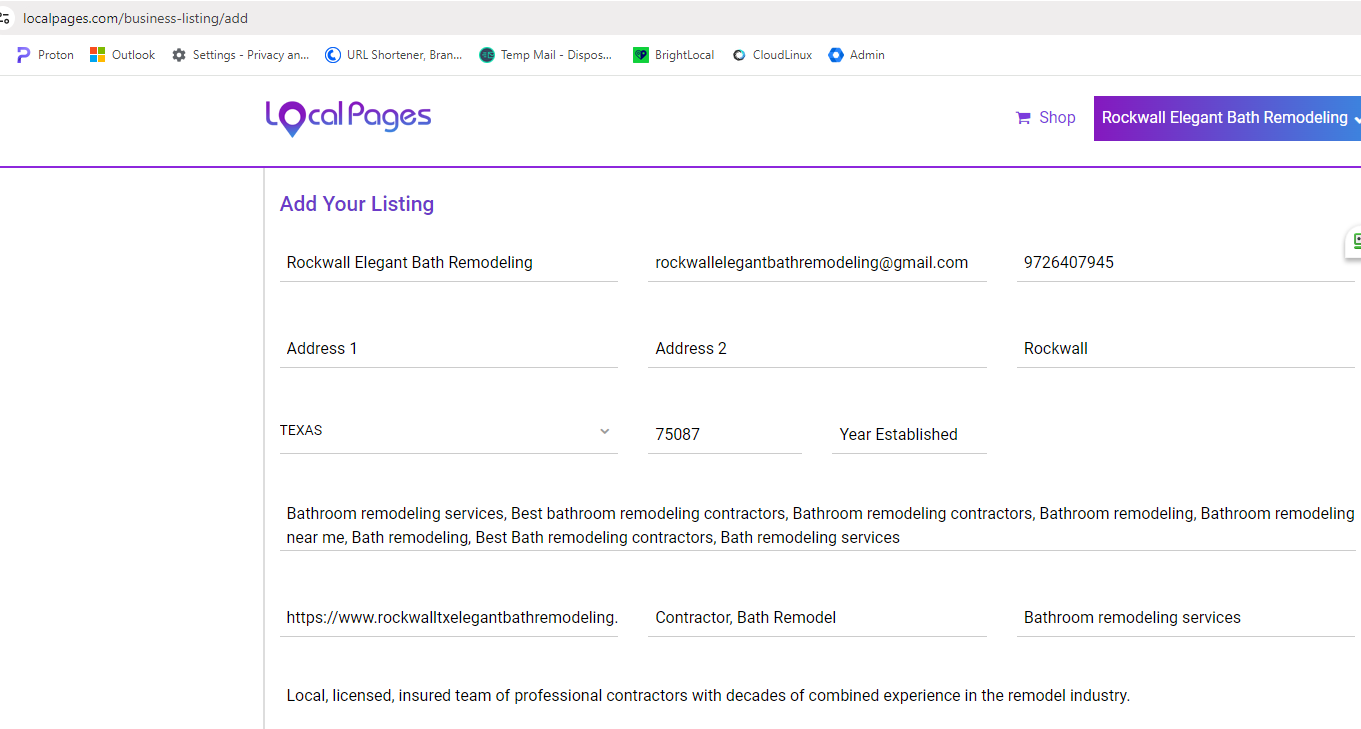Viewport: 1361px width, 729px height.
Task: Click the shopping cart icon beside Shop
Action: click(x=1023, y=118)
